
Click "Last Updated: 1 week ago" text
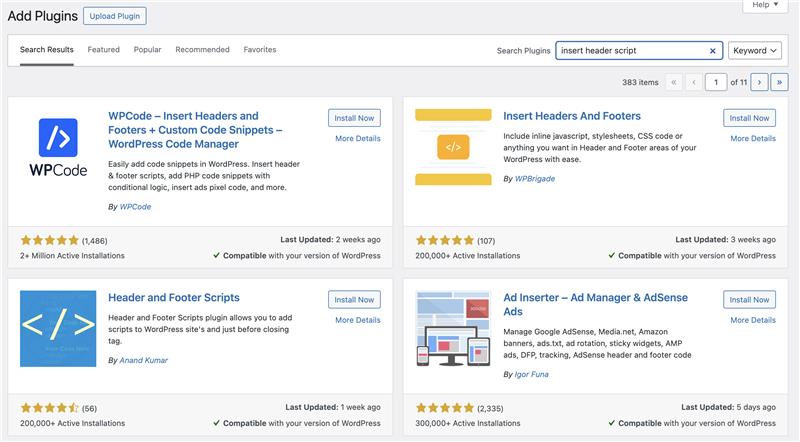[333, 407]
